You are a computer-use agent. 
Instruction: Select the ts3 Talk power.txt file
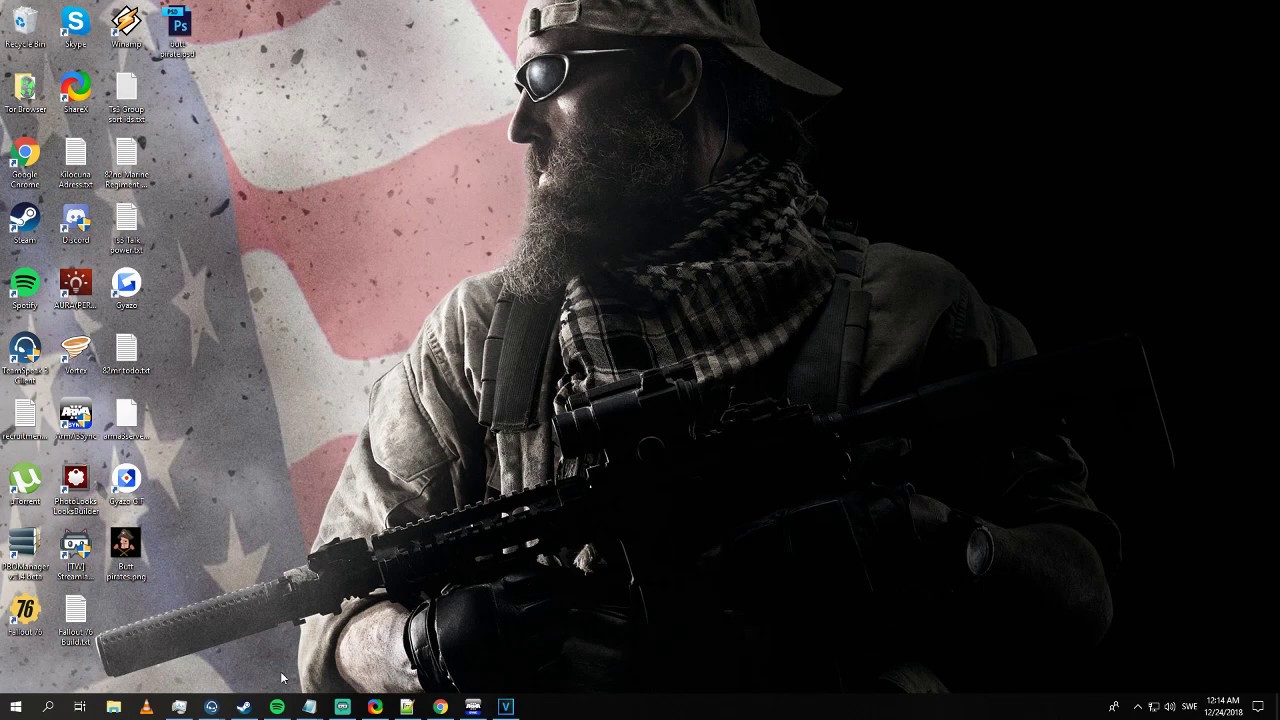(x=126, y=229)
